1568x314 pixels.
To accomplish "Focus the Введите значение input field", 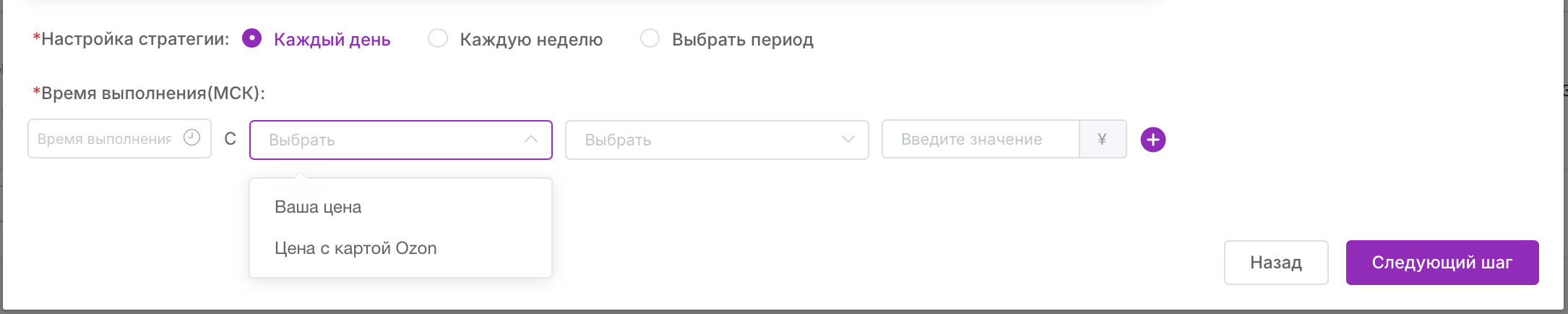I will [981, 139].
